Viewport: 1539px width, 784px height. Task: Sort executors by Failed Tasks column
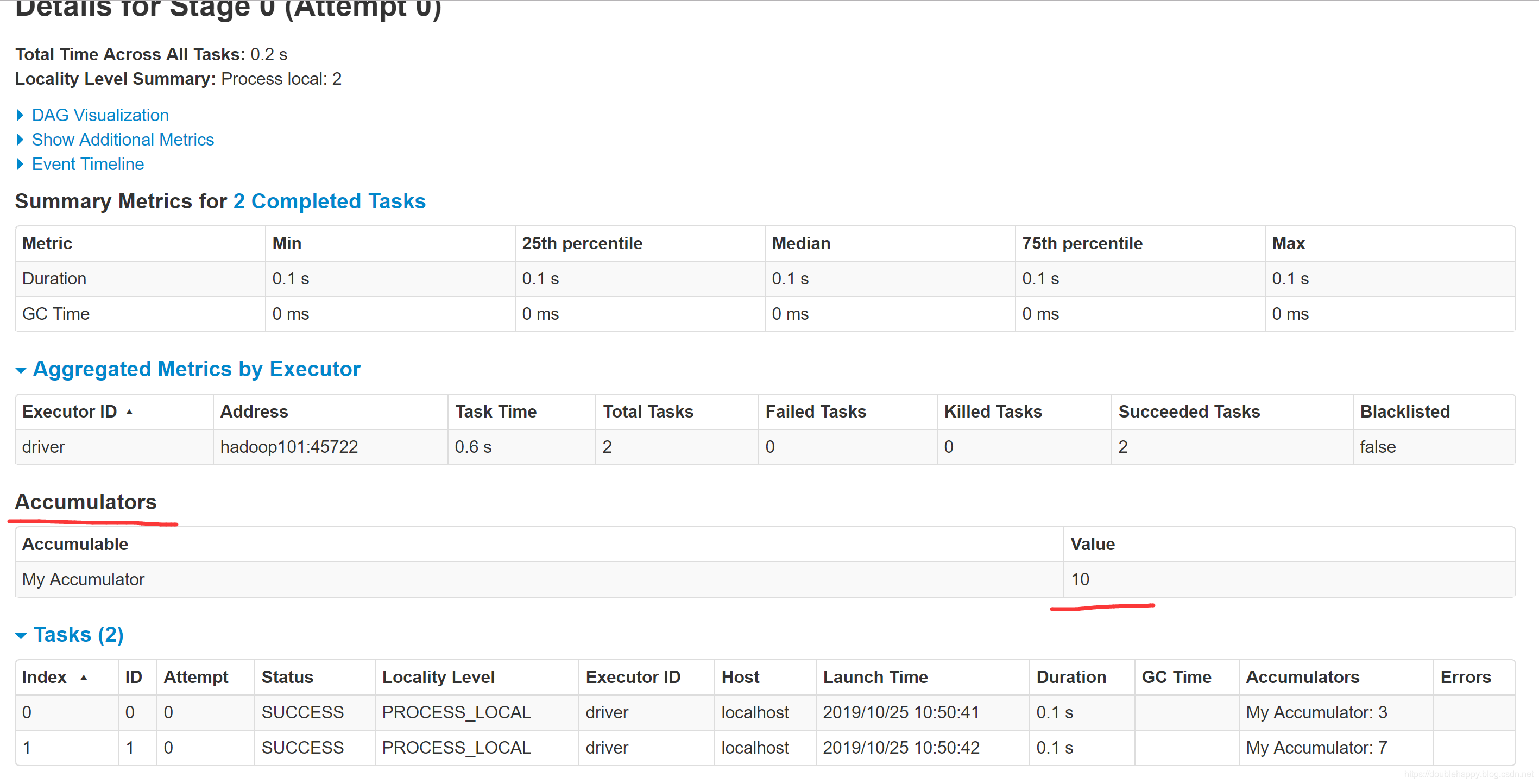[x=815, y=412]
